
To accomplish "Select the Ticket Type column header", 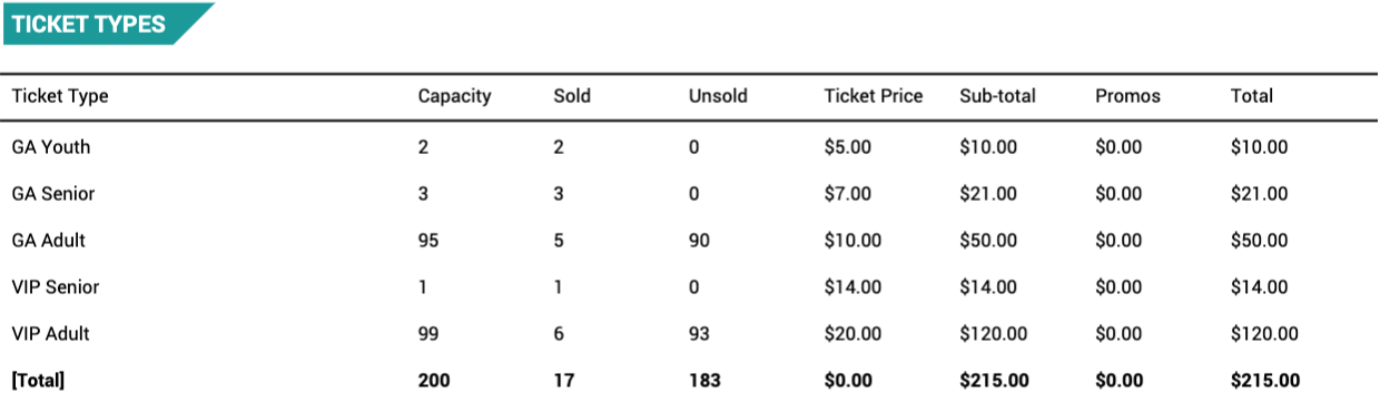I will tap(60, 97).
